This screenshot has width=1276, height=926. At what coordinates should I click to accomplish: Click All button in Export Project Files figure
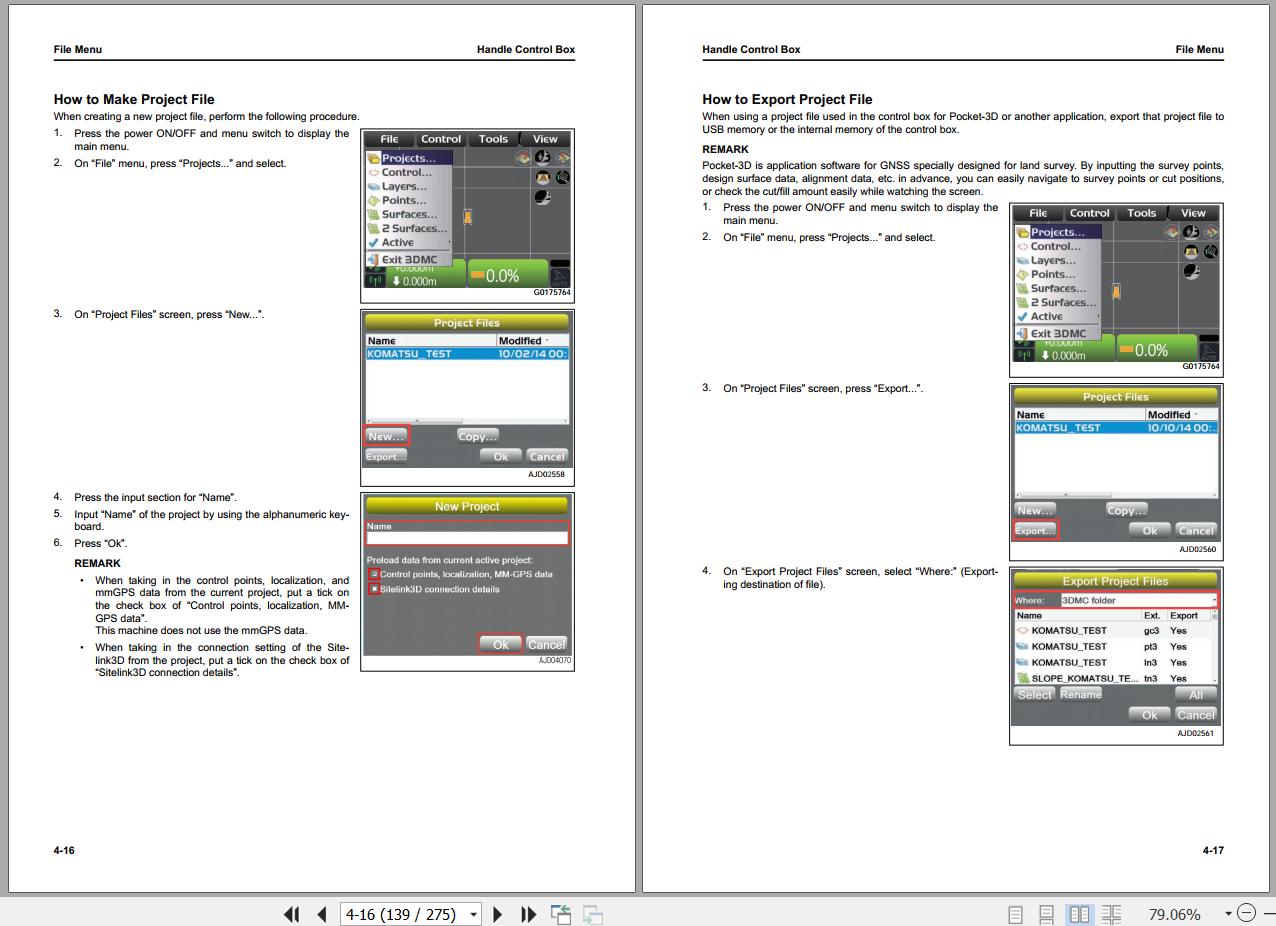pyautogui.click(x=1196, y=694)
